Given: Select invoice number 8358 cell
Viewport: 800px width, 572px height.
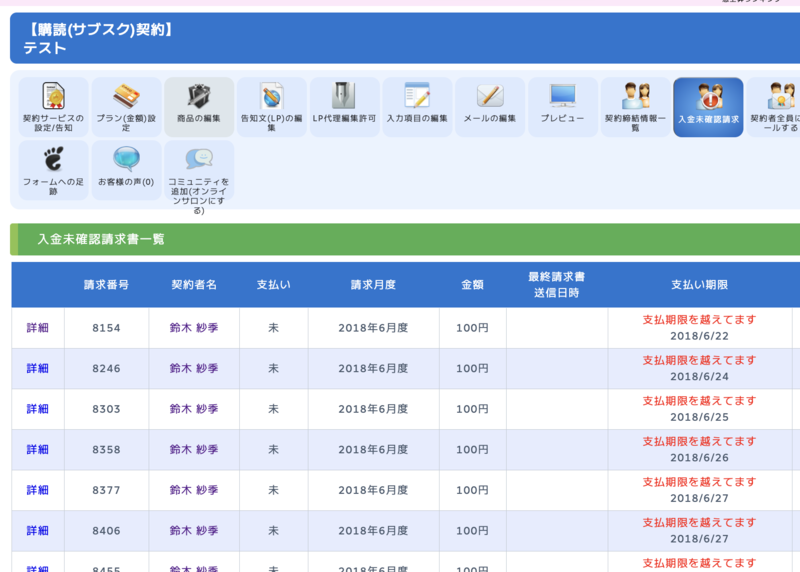Looking at the screenshot, I should pos(106,450).
